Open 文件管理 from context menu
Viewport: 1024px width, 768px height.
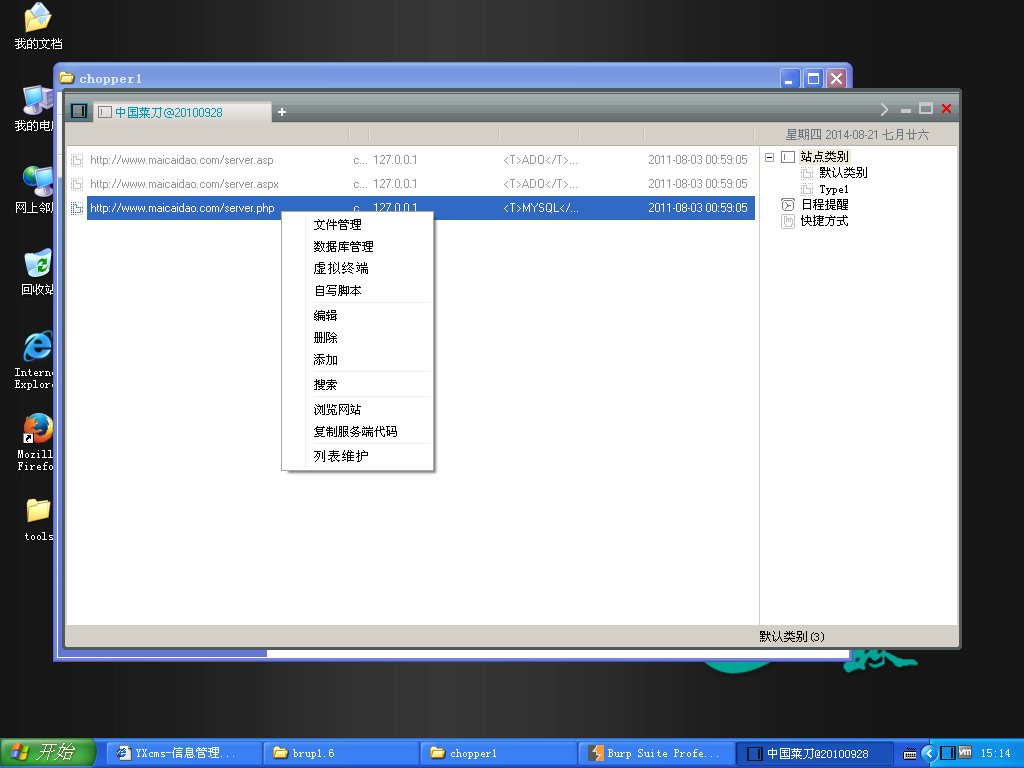pos(337,225)
